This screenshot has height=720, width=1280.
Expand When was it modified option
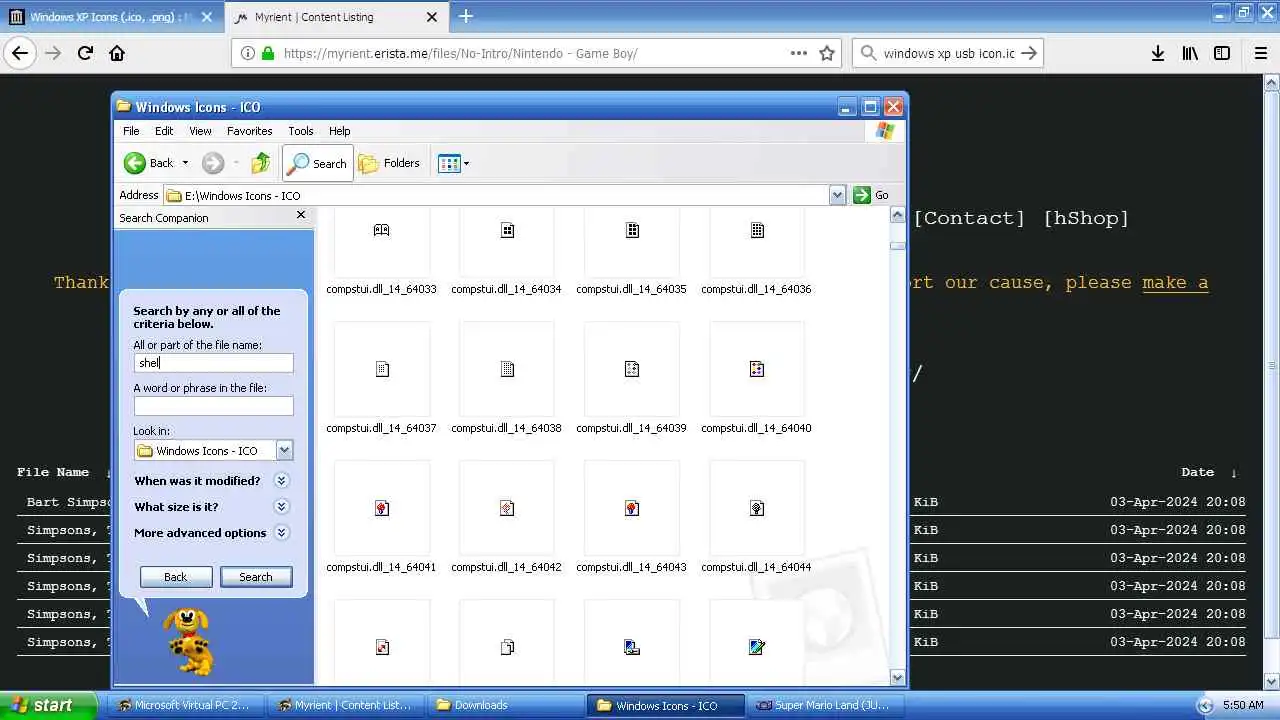(281, 481)
